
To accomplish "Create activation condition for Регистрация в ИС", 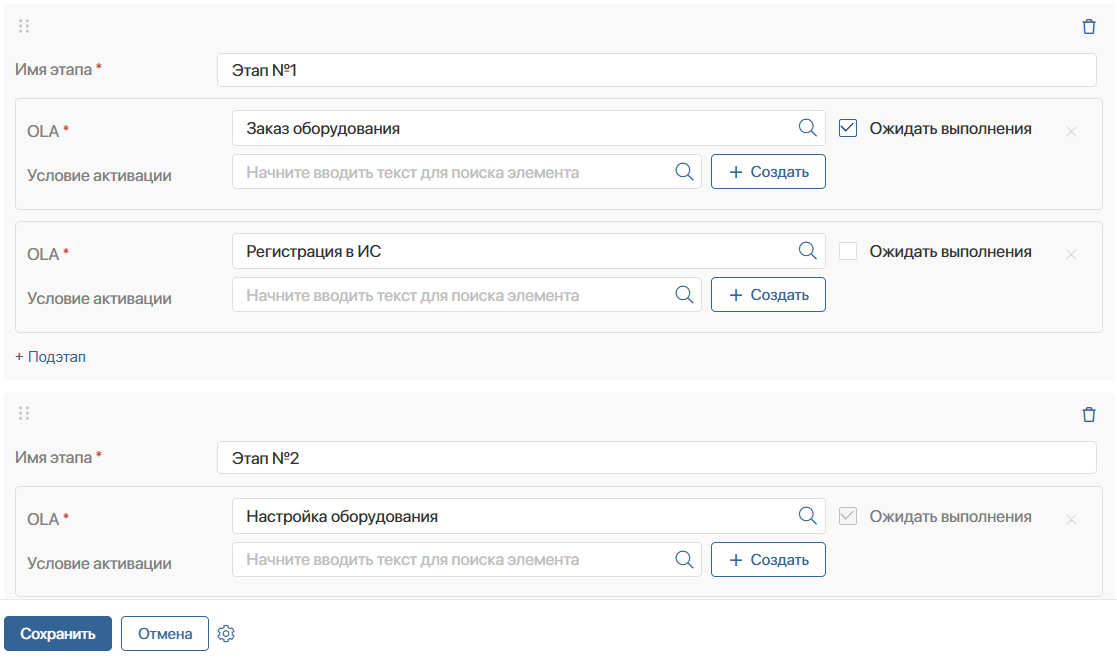I will click(768, 295).
